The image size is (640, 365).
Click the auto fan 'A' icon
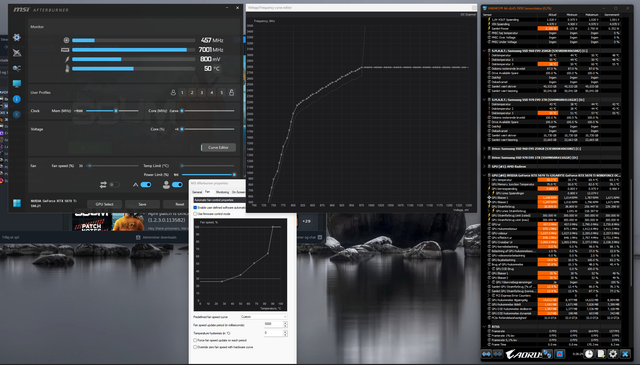[x=136, y=185]
